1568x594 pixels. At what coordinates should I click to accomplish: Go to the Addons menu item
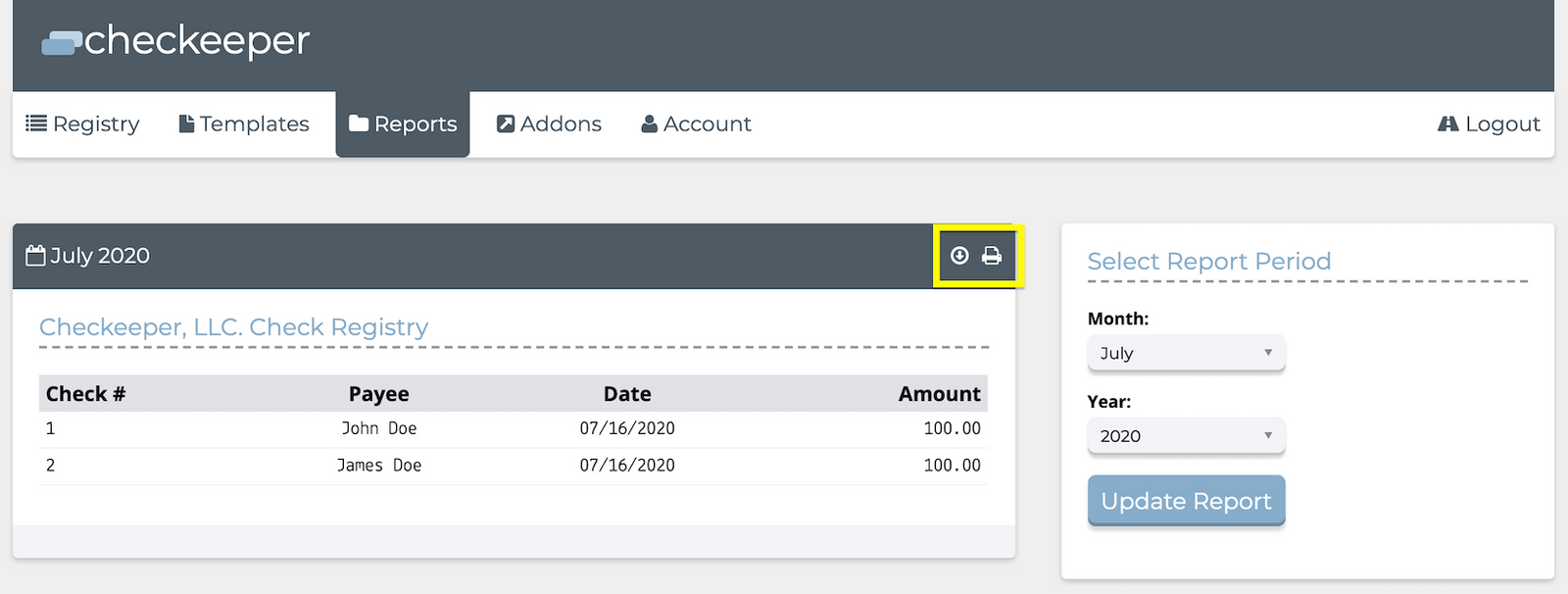click(x=549, y=124)
